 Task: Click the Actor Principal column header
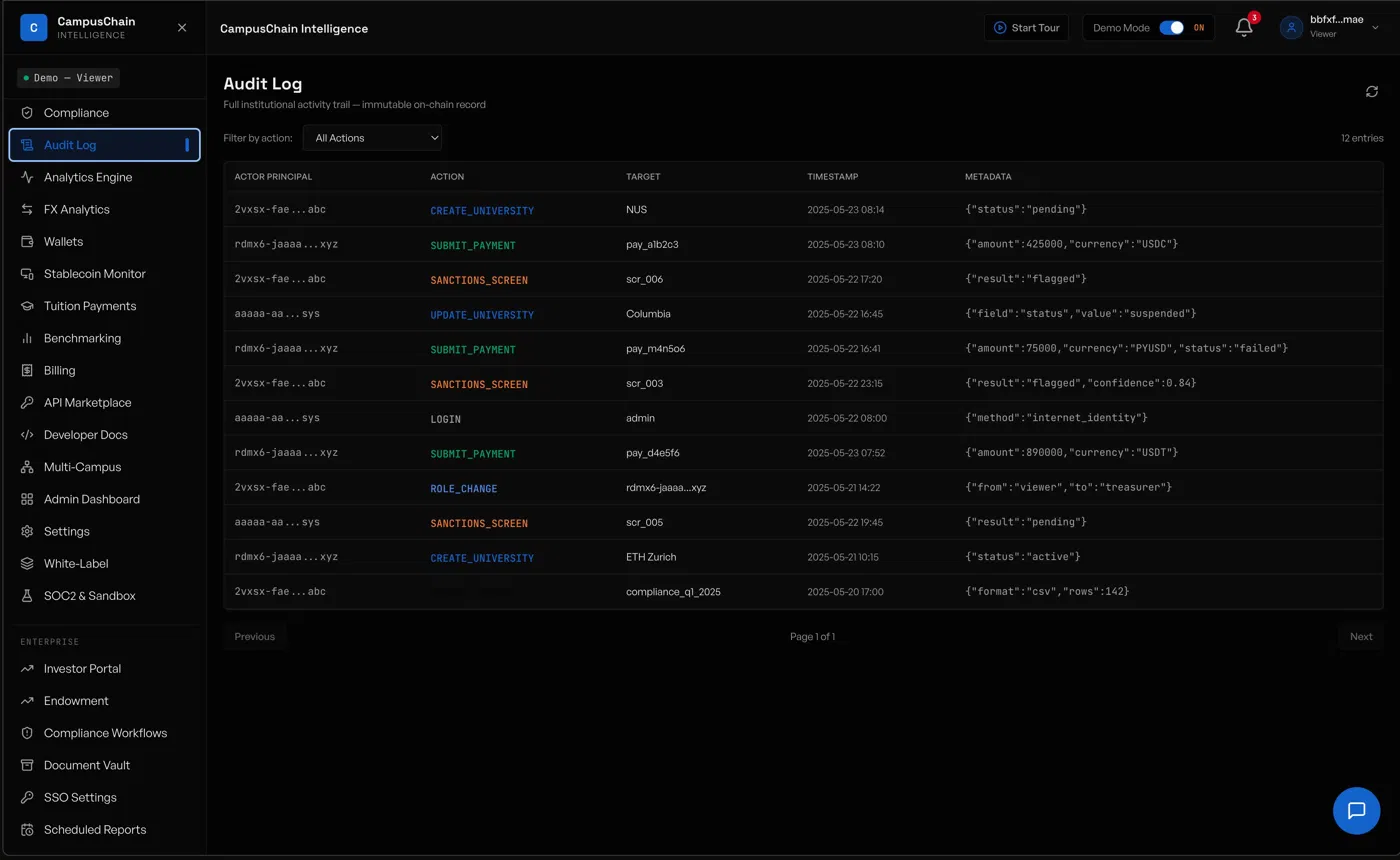273,177
